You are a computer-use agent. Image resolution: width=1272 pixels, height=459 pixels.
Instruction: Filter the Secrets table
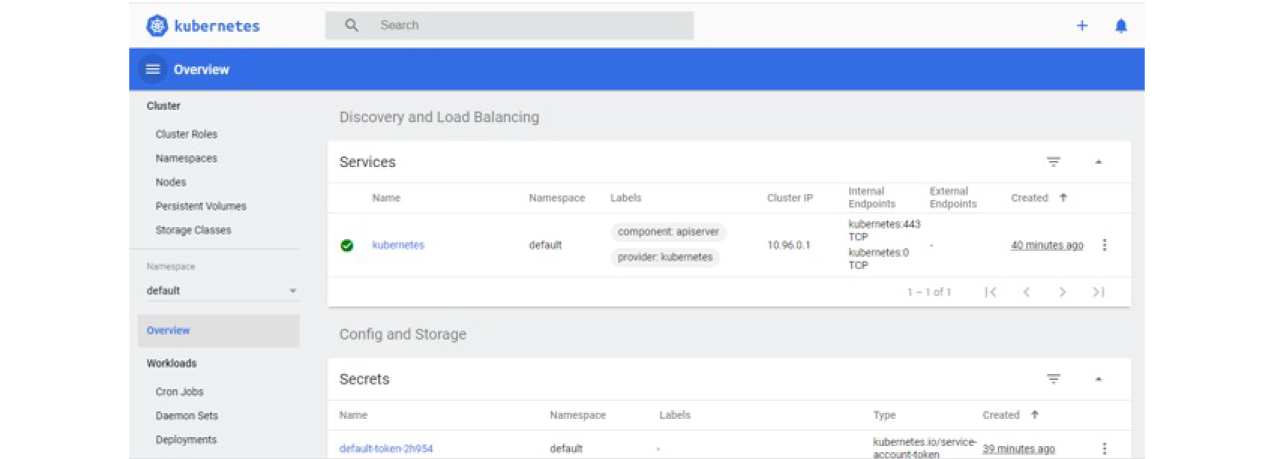(1054, 379)
